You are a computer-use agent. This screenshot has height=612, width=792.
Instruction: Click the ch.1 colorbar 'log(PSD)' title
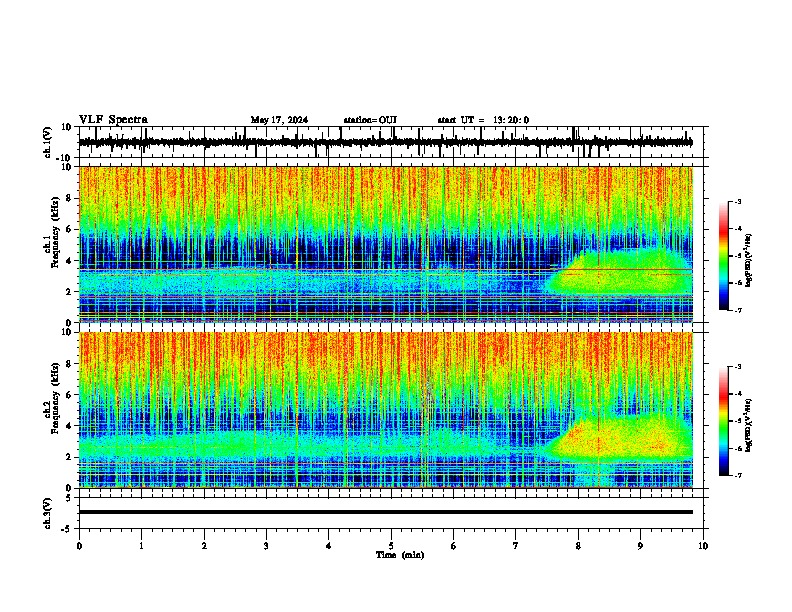click(749, 261)
